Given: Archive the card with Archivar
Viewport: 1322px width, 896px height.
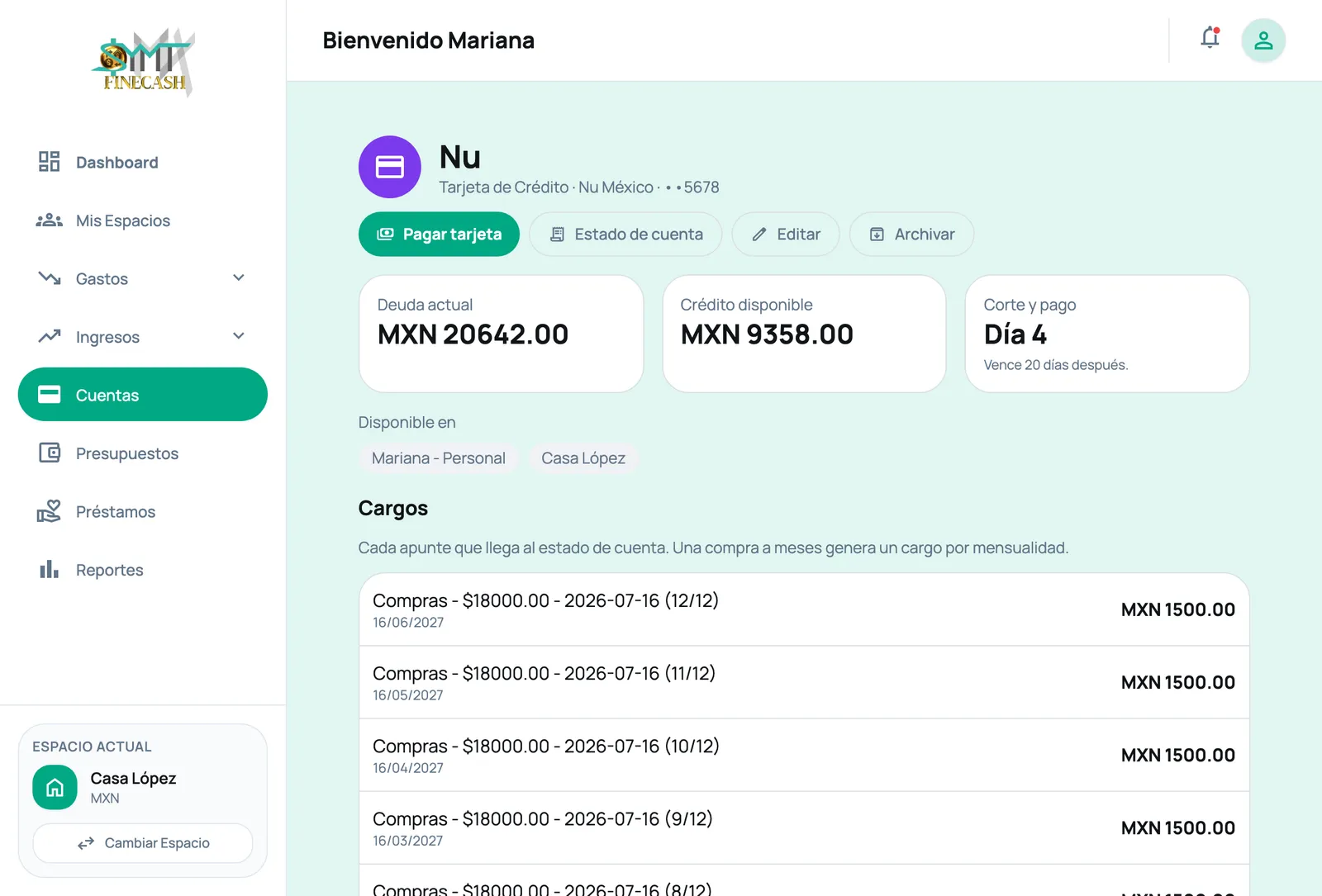Looking at the screenshot, I should (911, 235).
